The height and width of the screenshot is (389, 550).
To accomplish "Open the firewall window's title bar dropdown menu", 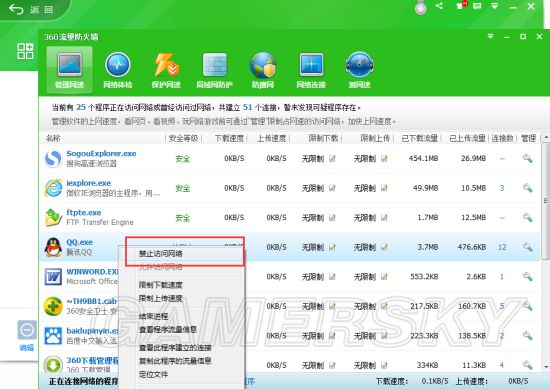I will pyautogui.click(x=490, y=36).
